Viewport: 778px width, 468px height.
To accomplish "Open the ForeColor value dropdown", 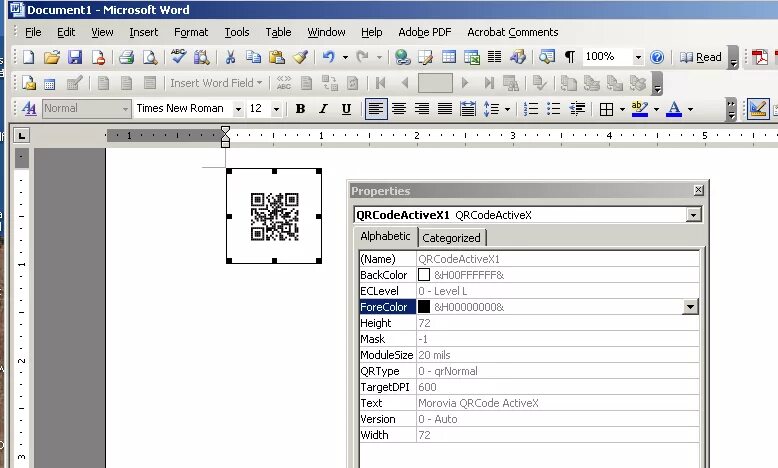I will [690, 307].
